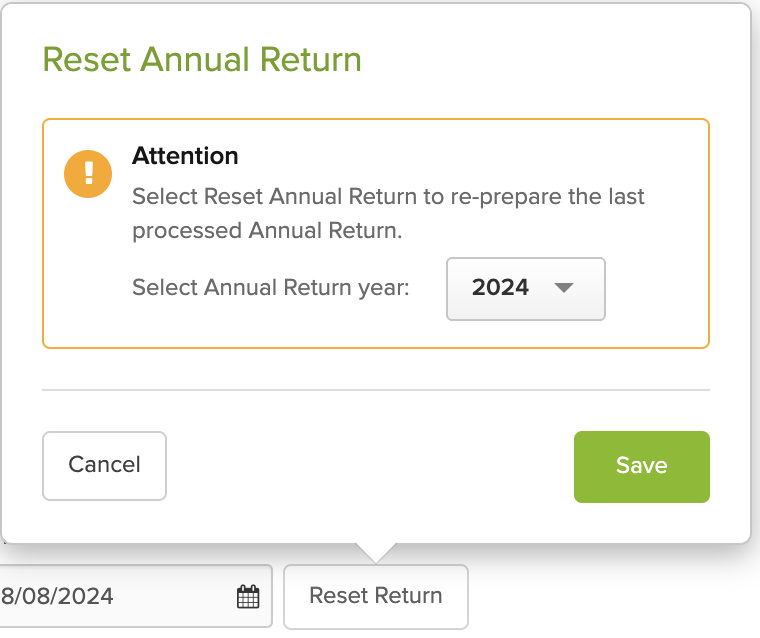Click the green Save button
The height and width of the screenshot is (638, 760).
click(641, 466)
